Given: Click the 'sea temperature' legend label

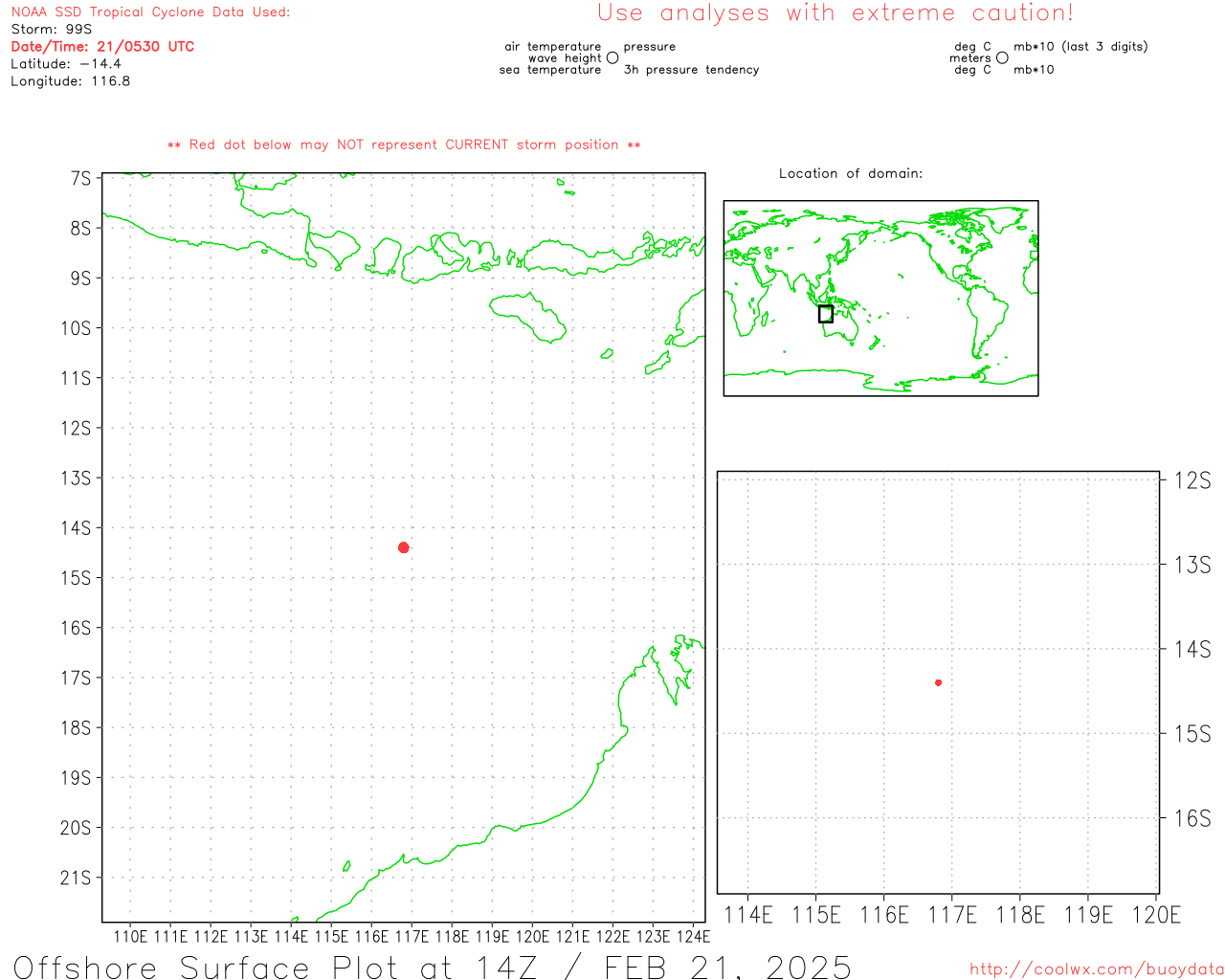Looking at the screenshot, I should pos(550,70).
